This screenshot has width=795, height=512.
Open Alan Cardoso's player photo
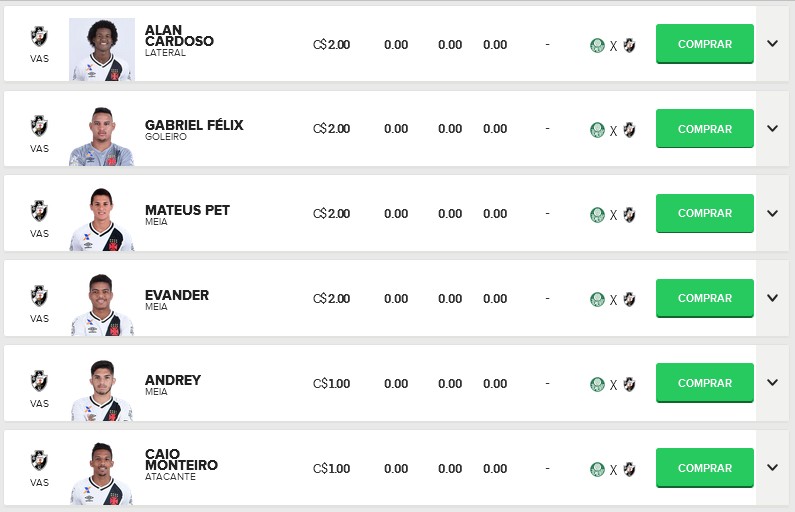click(x=101, y=49)
